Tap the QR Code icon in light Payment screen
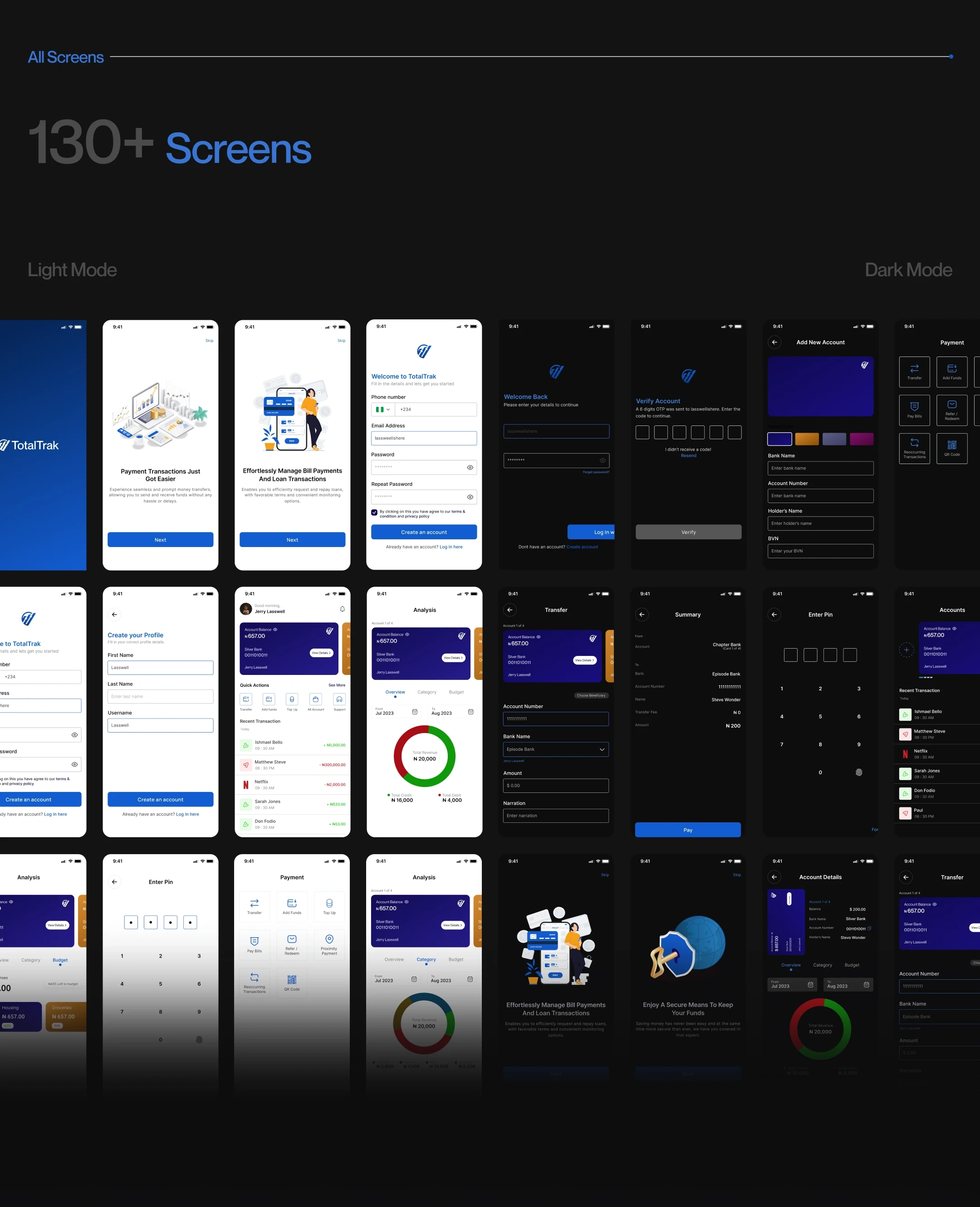This screenshot has width=980, height=1207. click(x=292, y=980)
